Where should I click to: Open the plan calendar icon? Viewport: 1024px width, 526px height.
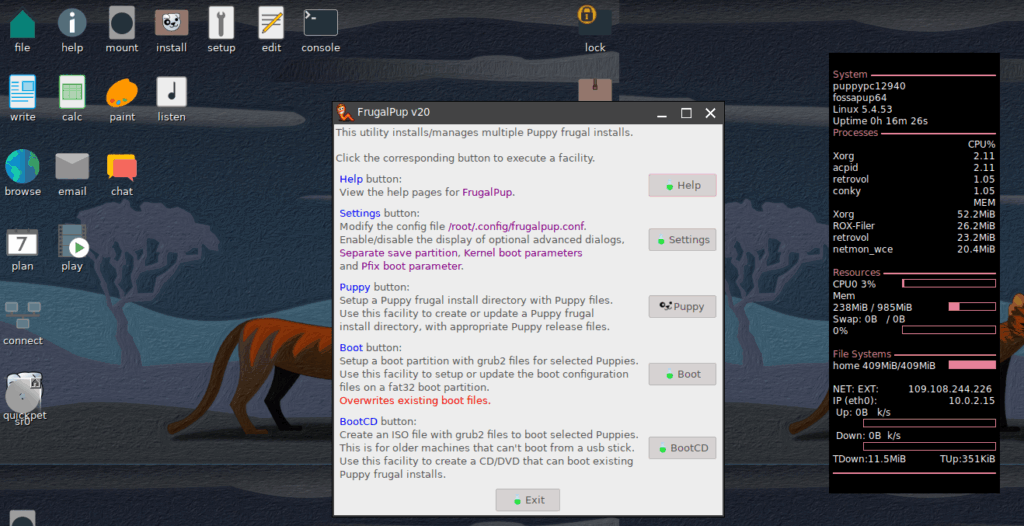tap(22, 242)
